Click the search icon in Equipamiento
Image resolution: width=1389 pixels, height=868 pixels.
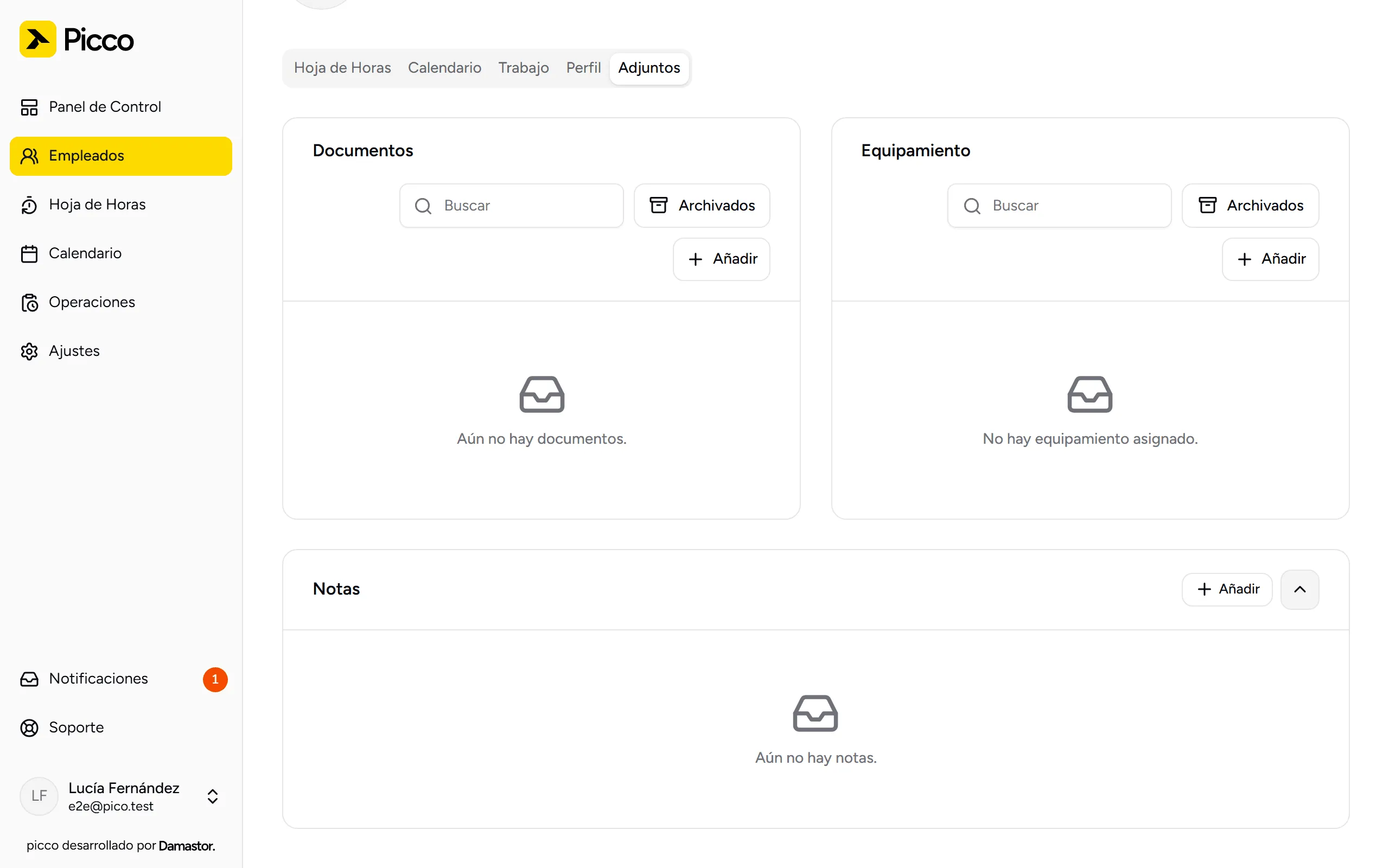pos(972,206)
